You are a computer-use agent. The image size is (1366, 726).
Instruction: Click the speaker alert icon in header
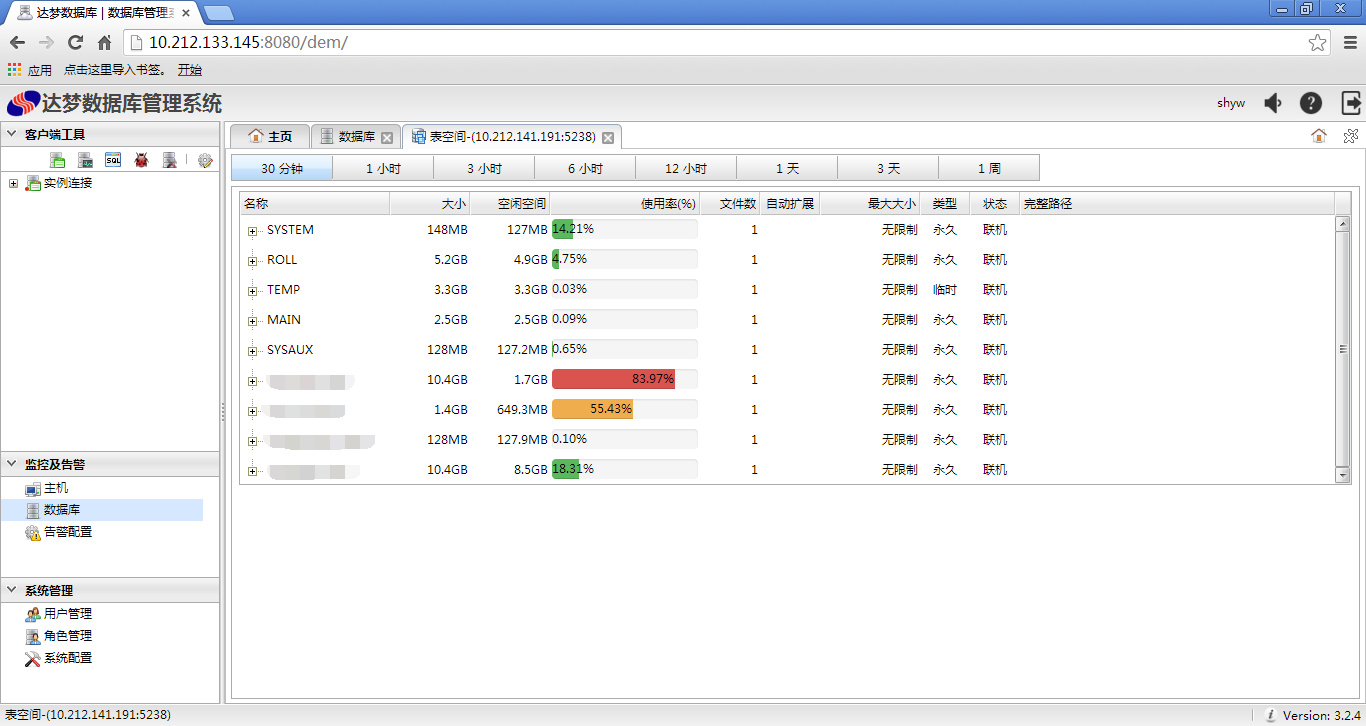coord(1273,103)
